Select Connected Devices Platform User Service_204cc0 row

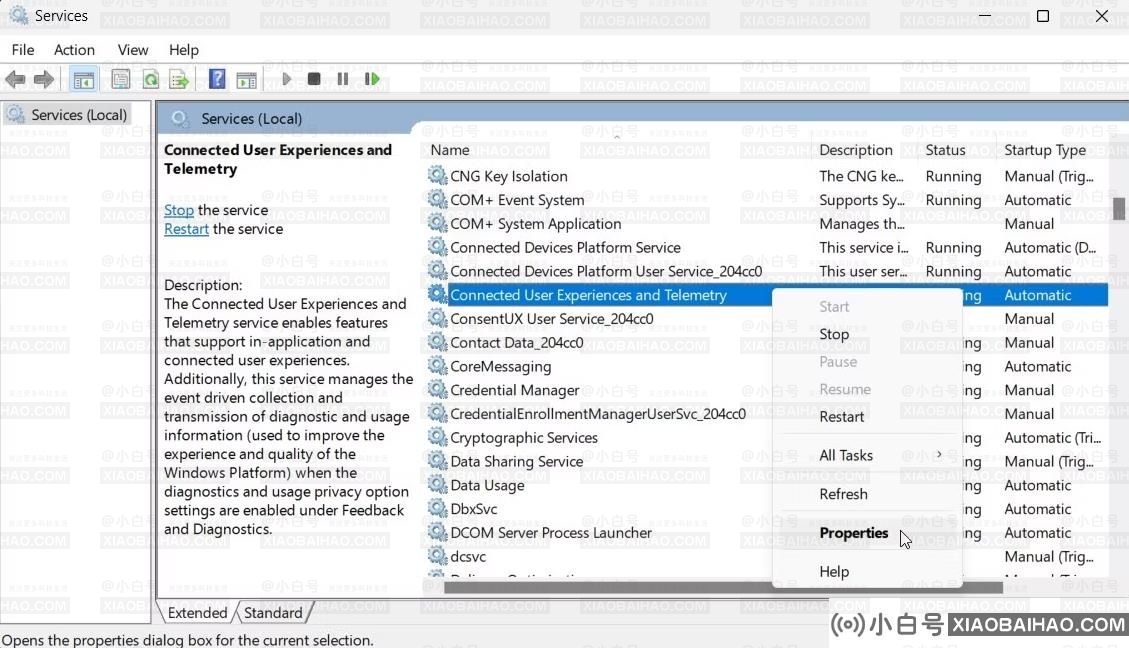coord(767,271)
